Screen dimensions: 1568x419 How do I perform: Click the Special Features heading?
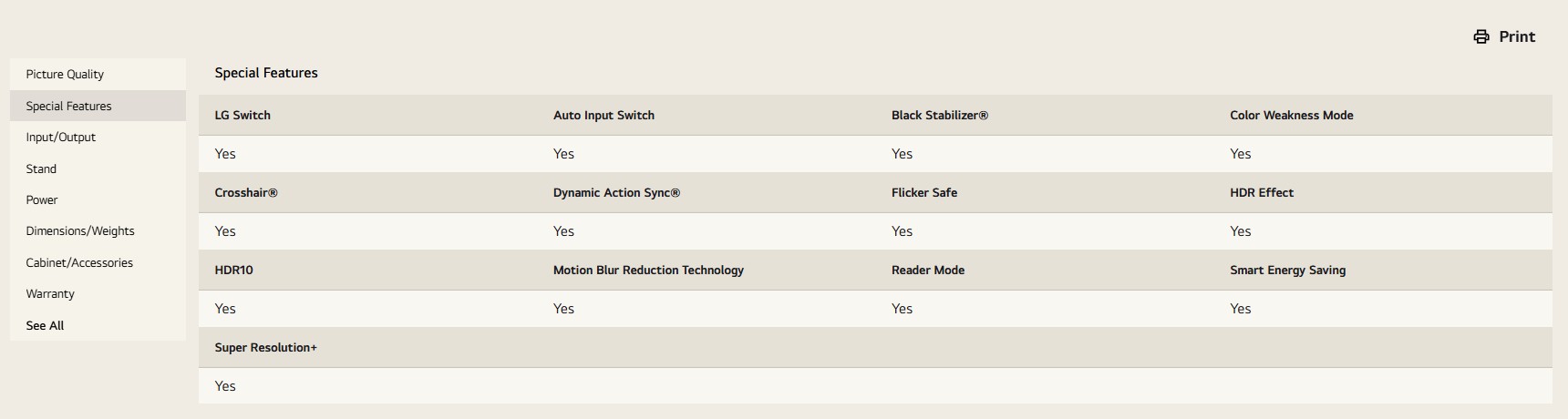(266, 73)
